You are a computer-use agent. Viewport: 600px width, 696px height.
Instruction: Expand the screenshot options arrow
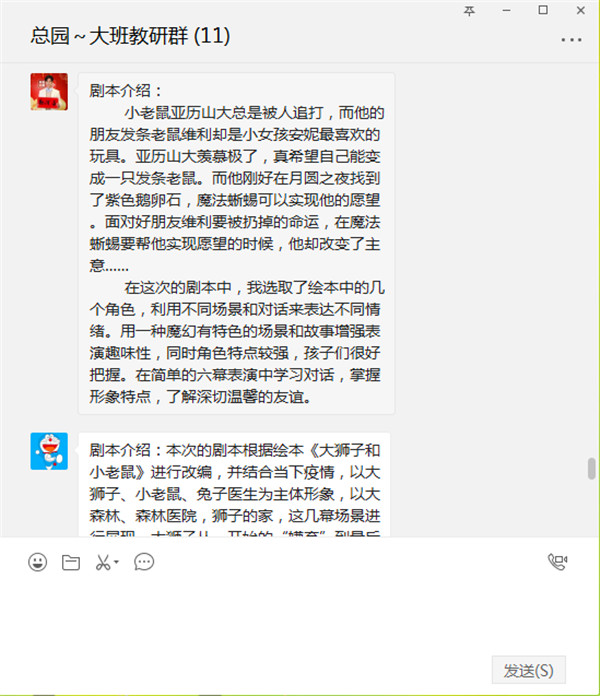click(116, 562)
